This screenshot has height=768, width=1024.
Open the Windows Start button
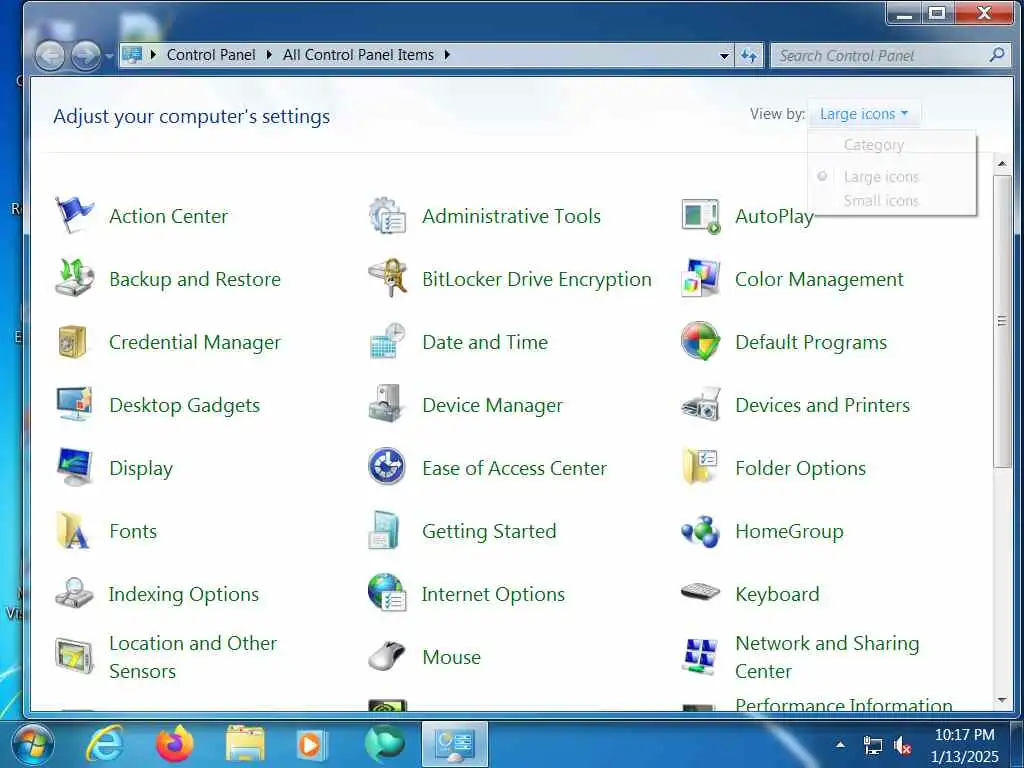click(32, 744)
